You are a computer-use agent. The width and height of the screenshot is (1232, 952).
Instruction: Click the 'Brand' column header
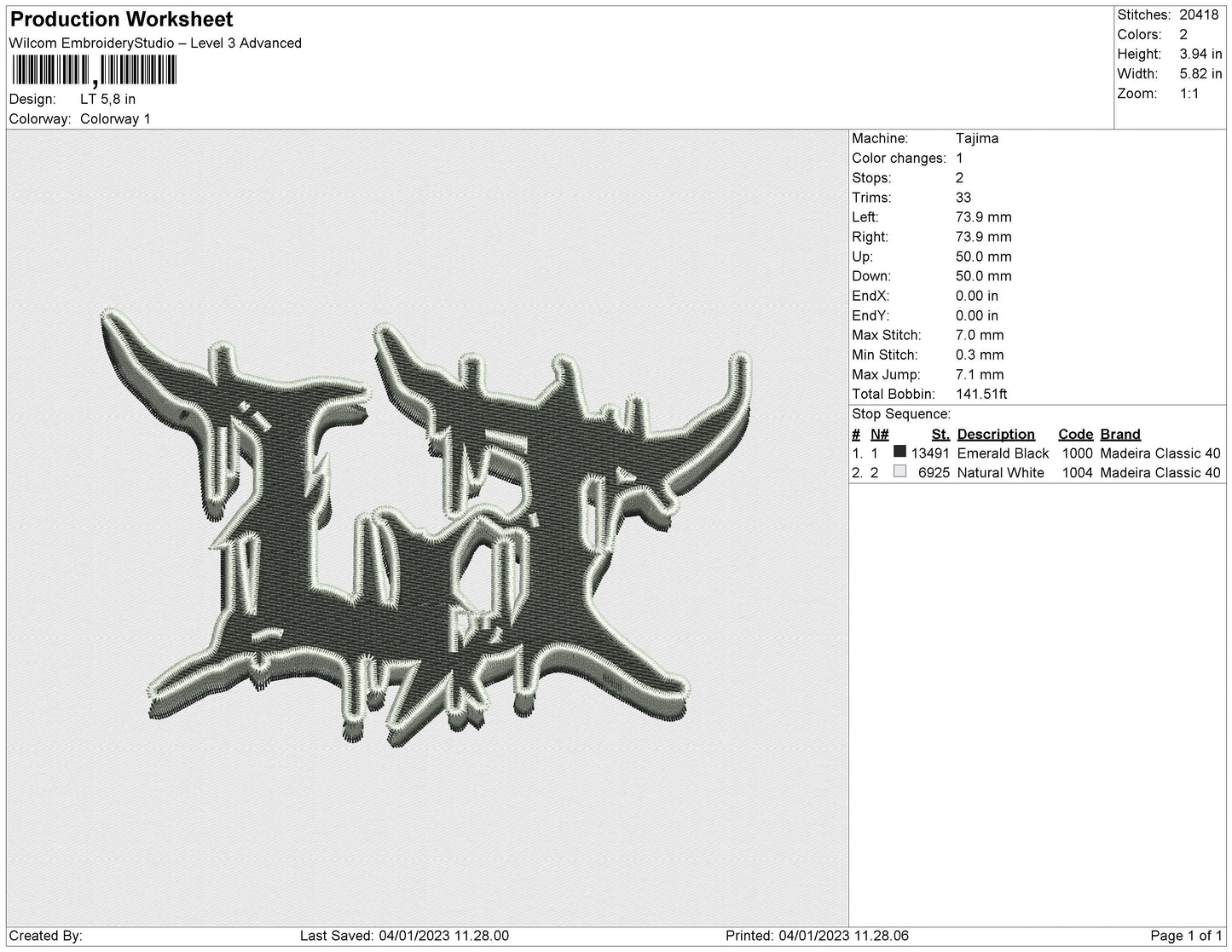coord(1119,434)
